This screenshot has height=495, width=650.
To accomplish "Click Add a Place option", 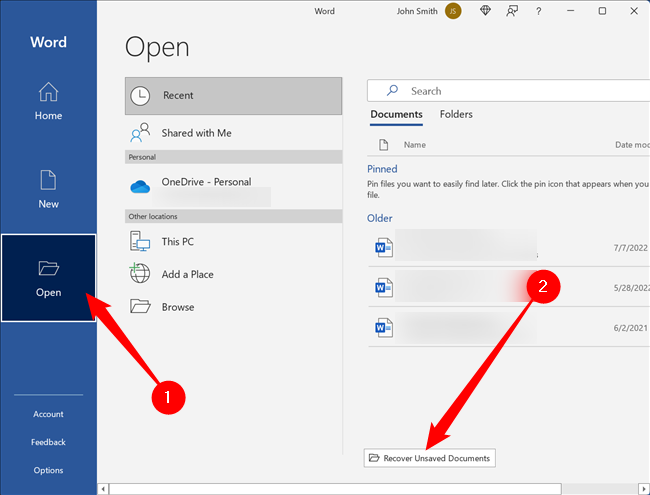I will pos(187,274).
